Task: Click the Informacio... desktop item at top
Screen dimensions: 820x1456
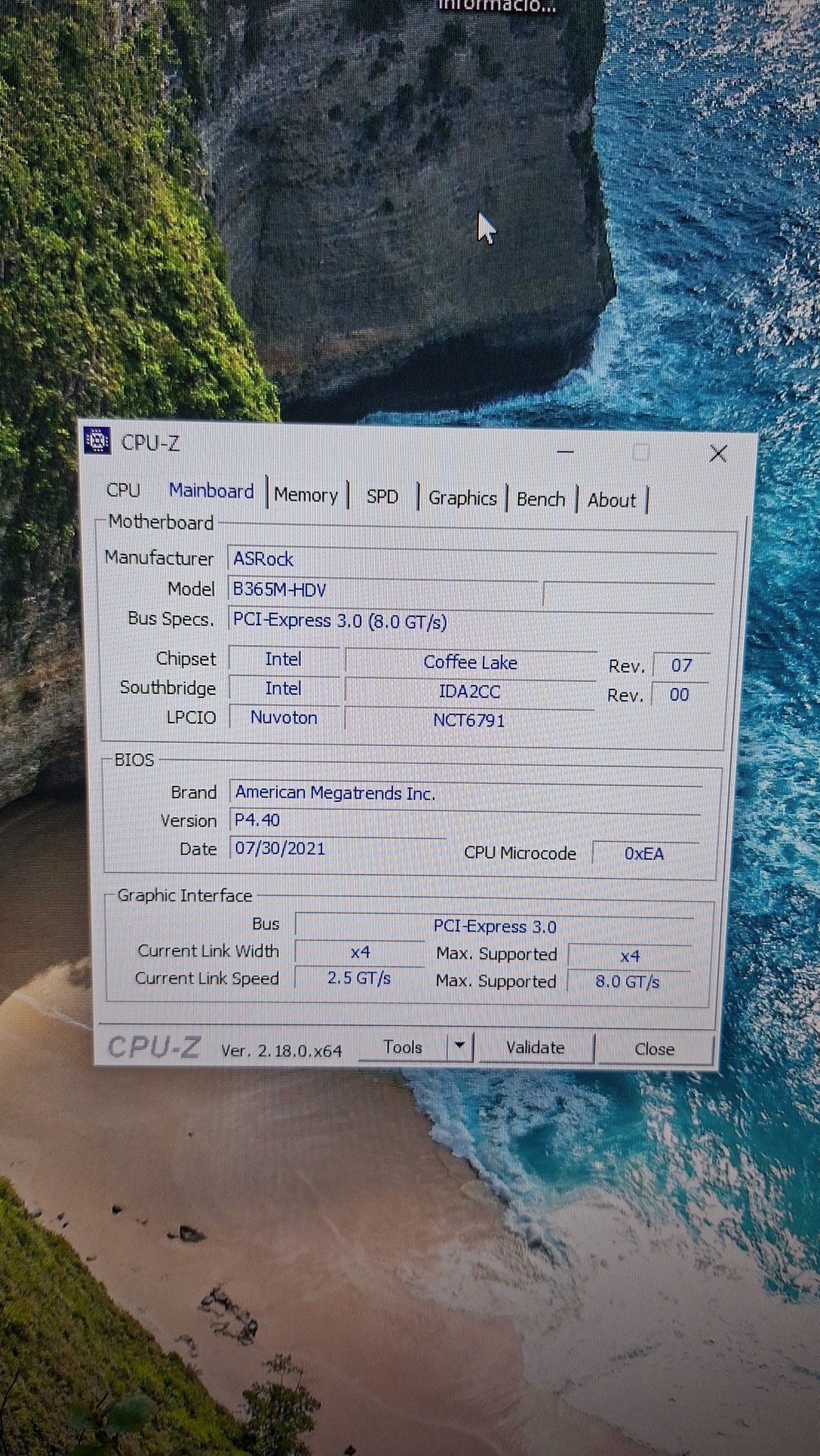Action: pyautogui.click(x=497, y=6)
